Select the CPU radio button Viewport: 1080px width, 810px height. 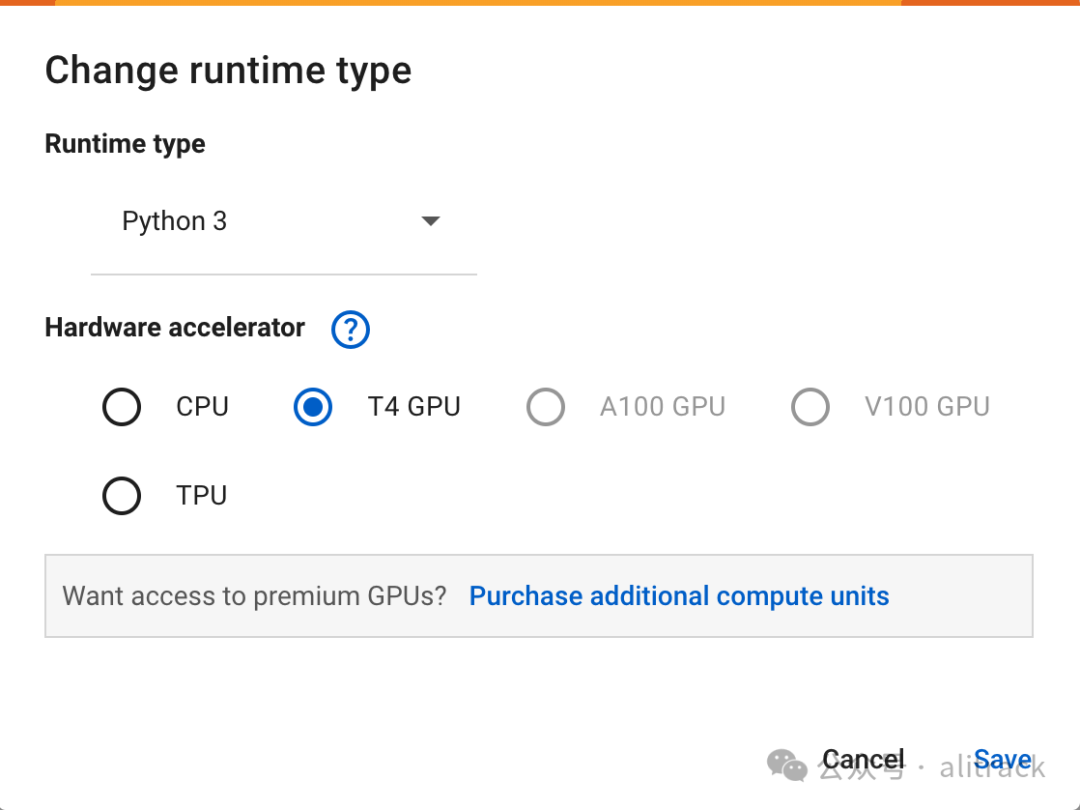(122, 407)
